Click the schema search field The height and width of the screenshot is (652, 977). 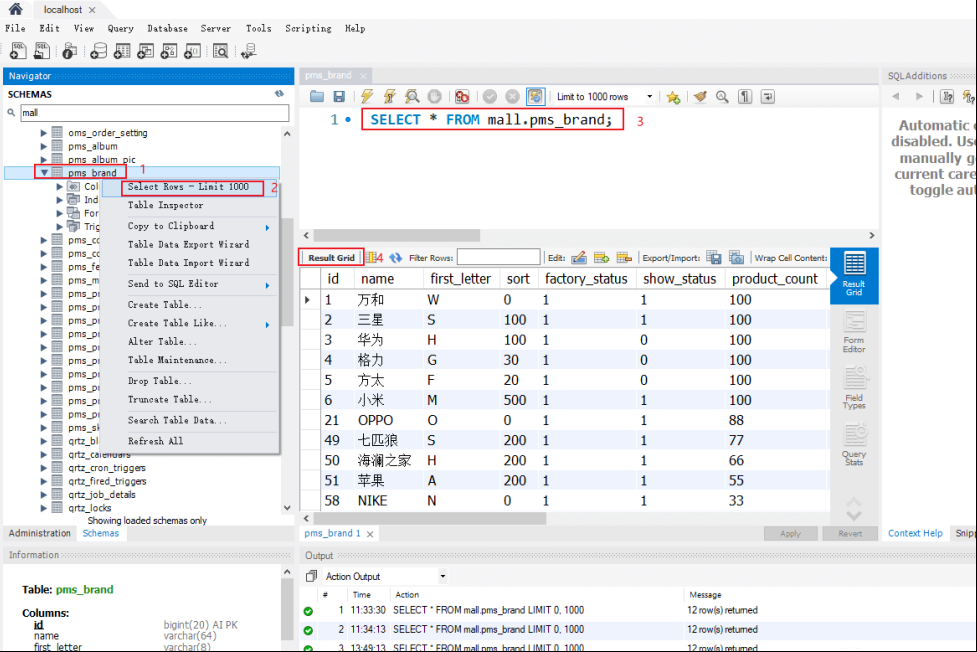155,113
